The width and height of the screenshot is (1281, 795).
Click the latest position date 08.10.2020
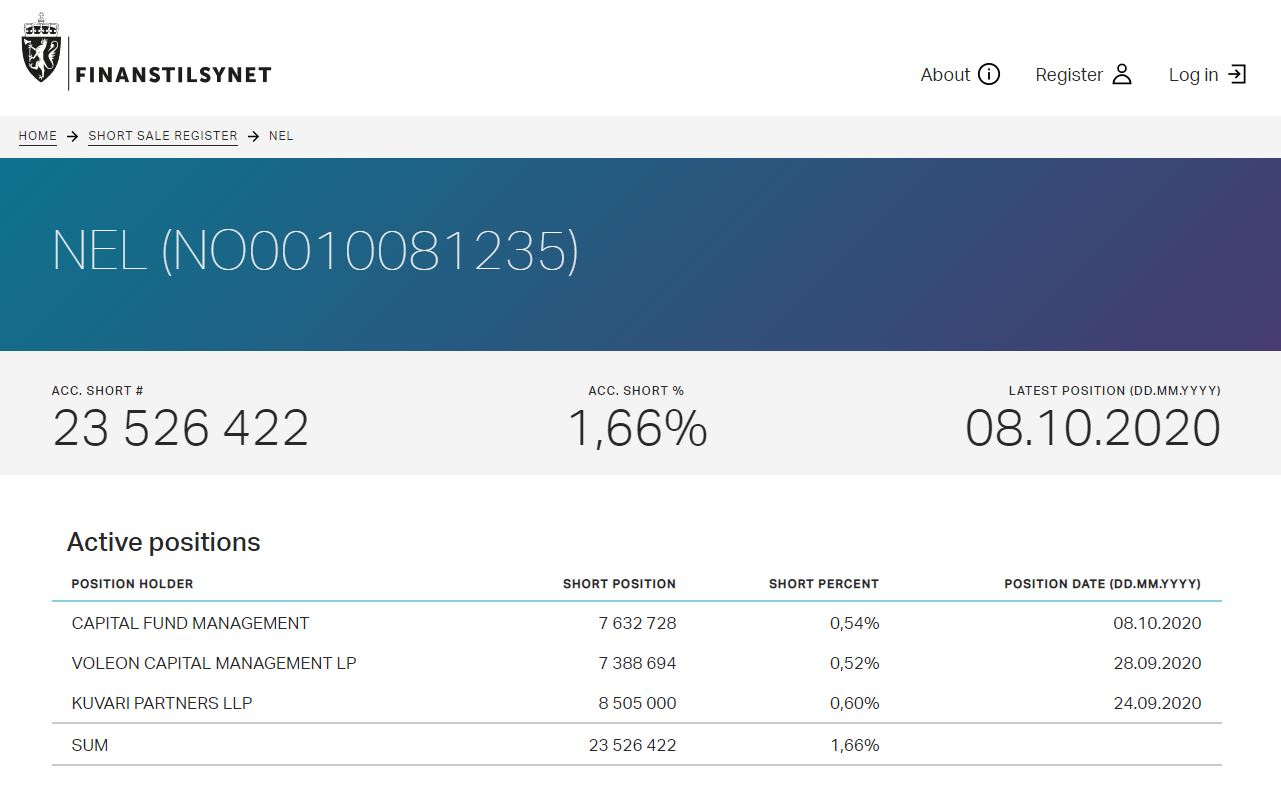point(1092,429)
